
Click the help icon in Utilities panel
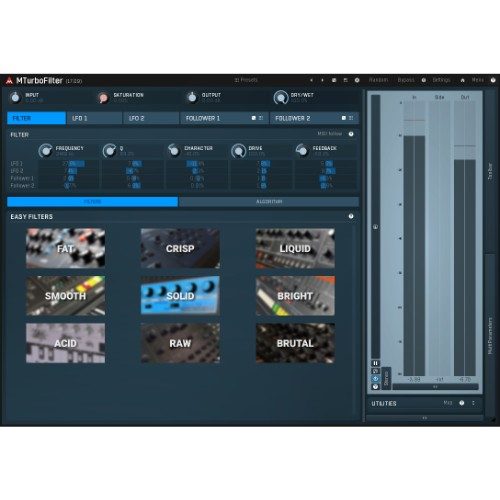click(462, 403)
